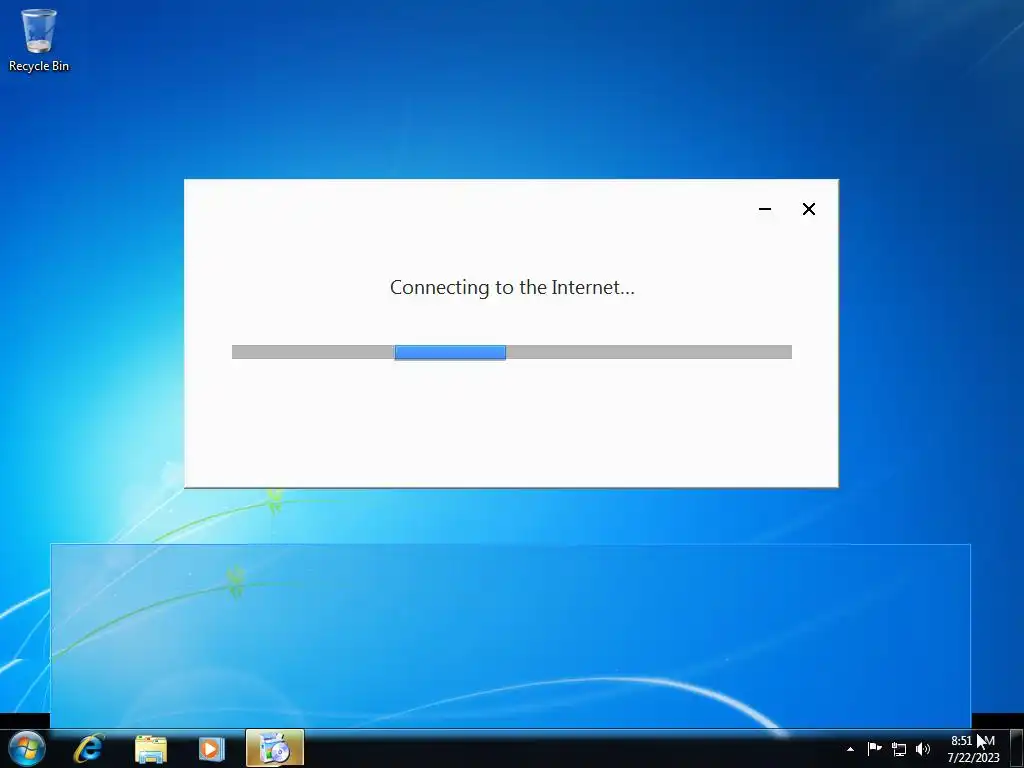Close the Connecting to the Internet dialog
The image size is (1024, 768).
808,209
